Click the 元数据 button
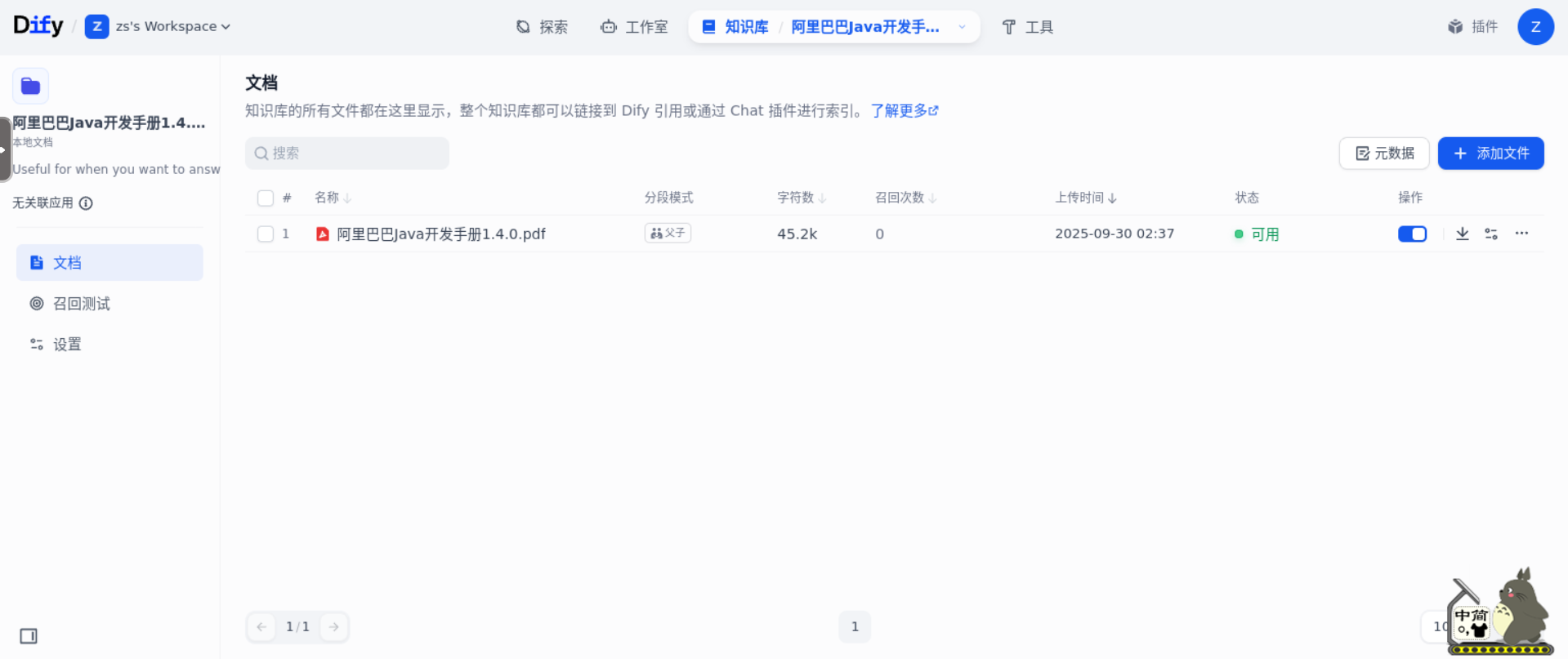The width and height of the screenshot is (1568, 659). tap(1384, 154)
